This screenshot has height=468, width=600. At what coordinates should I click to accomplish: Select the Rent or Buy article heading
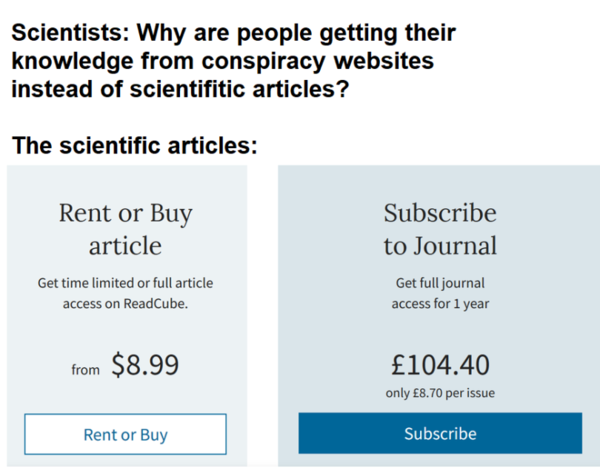[126, 229]
